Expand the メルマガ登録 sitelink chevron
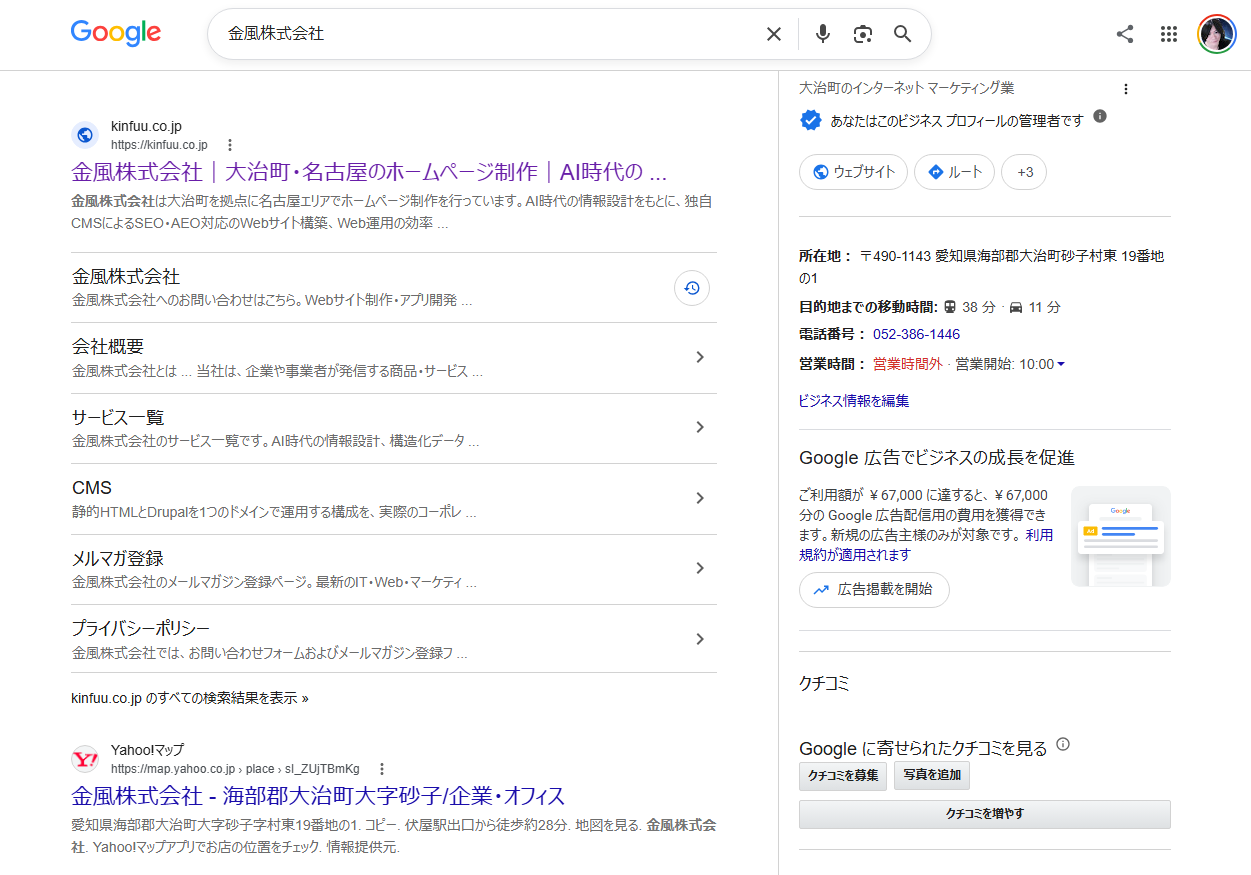The image size is (1251, 875). tap(700, 568)
